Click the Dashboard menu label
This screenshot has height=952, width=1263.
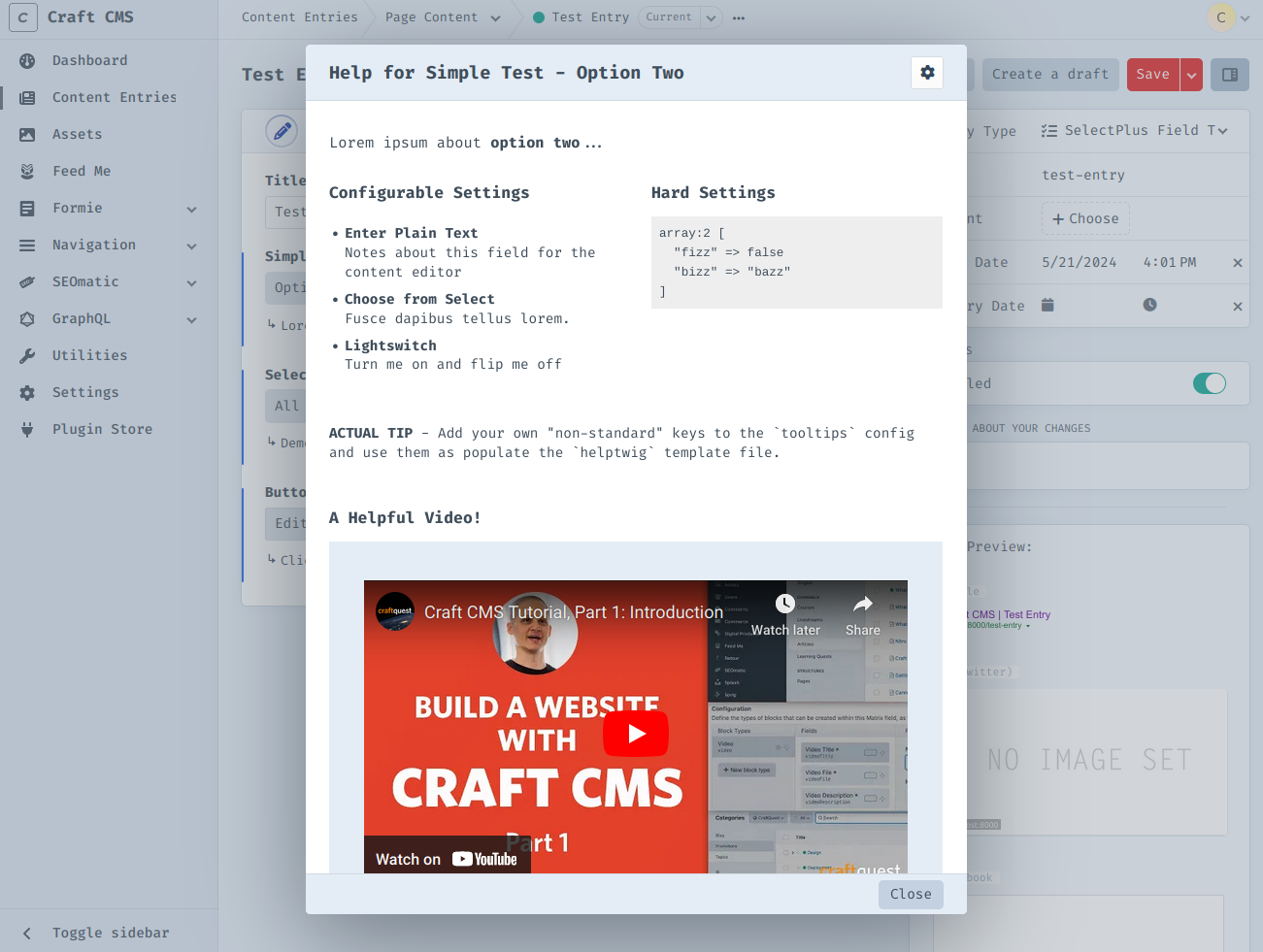point(90,60)
